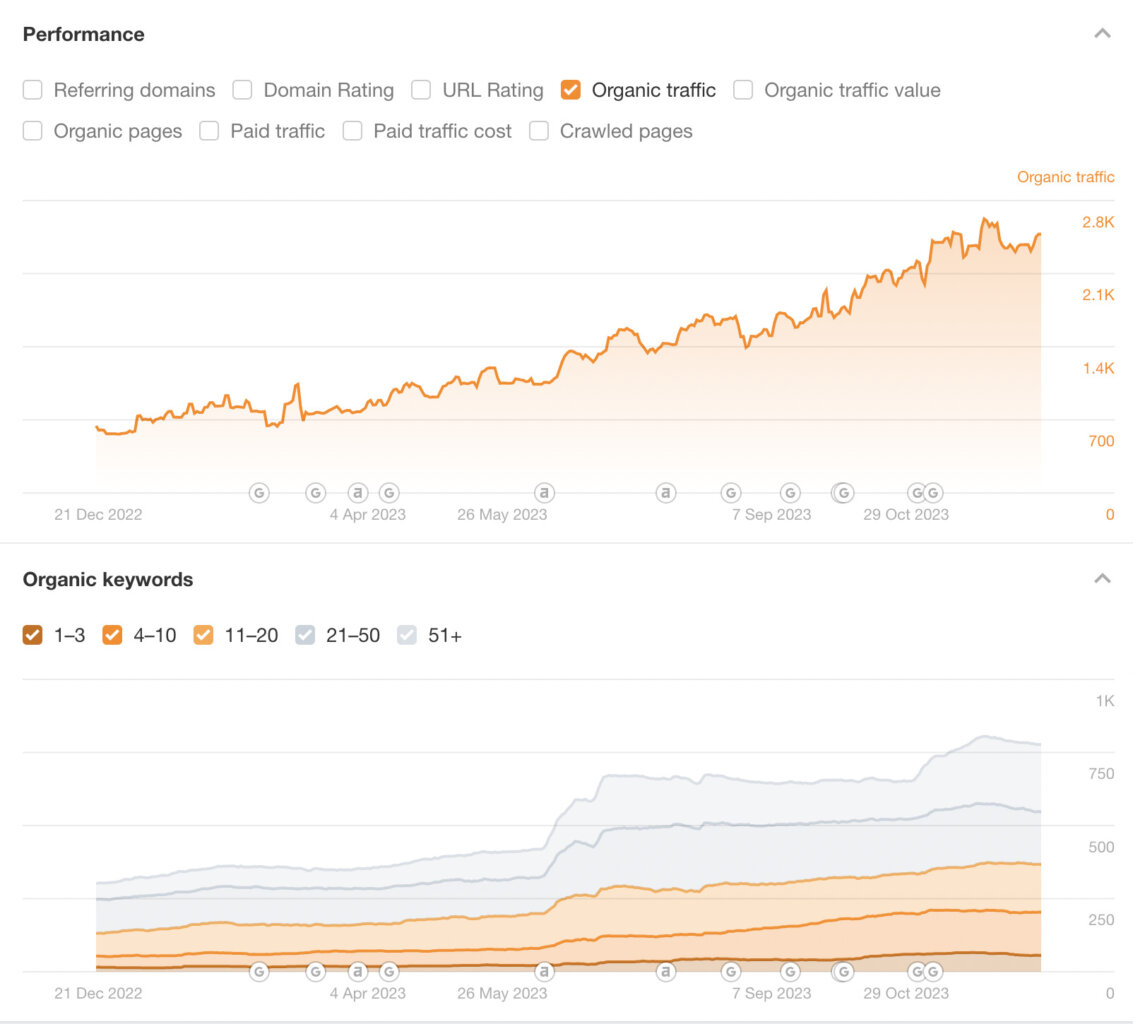This screenshot has width=1133, height=1024.
Task: Click rightmost Google marker in Performance chart
Action: (x=933, y=492)
